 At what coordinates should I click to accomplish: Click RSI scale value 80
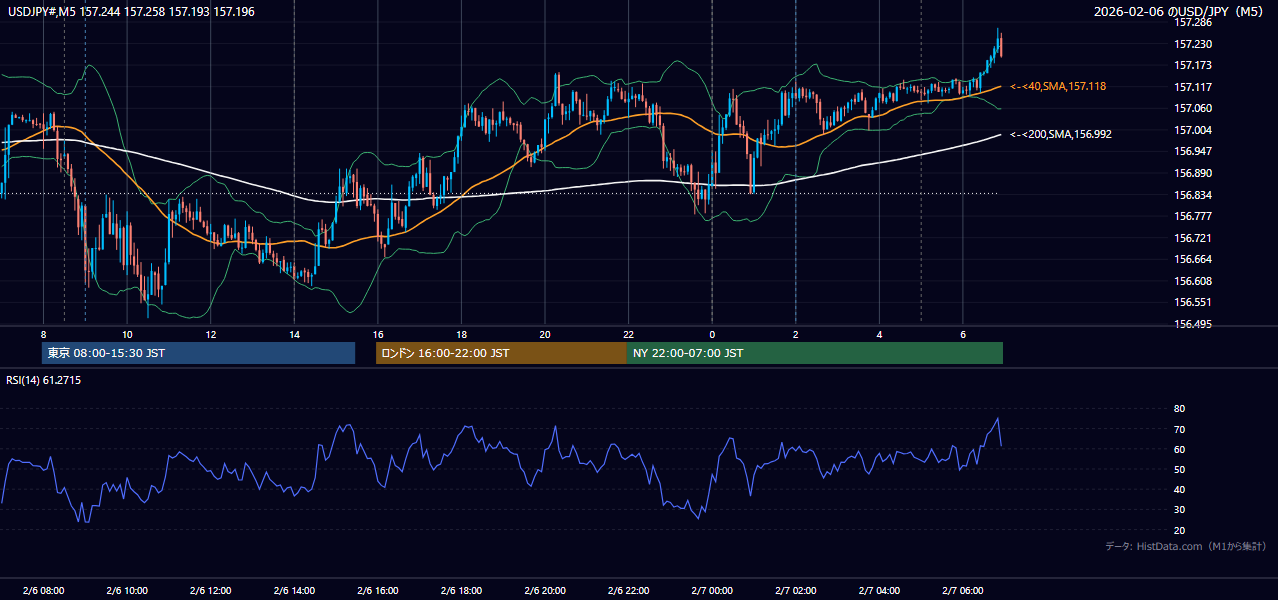click(1179, 409)
